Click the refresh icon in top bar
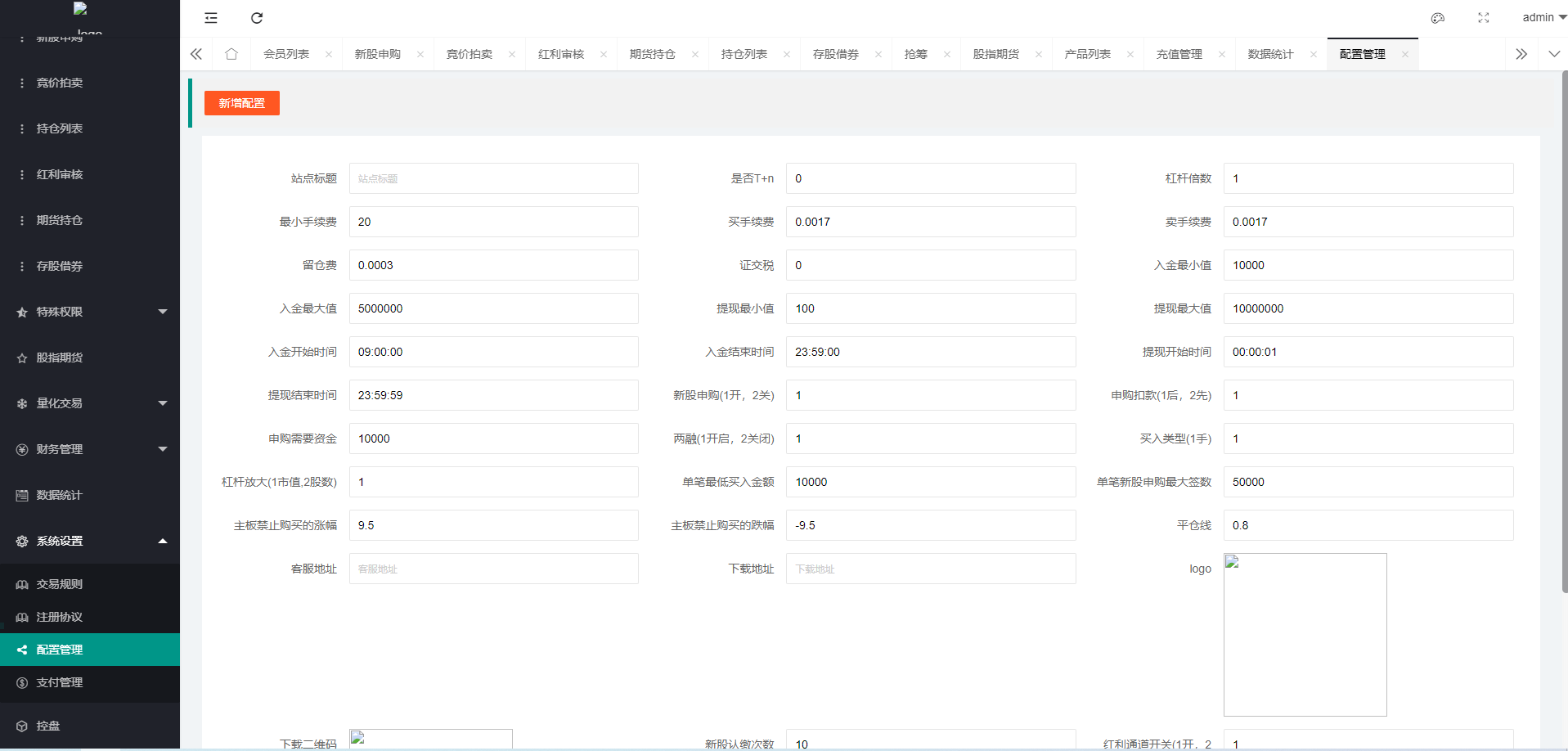Viewport: 1568px width, 751px height. 257,18
